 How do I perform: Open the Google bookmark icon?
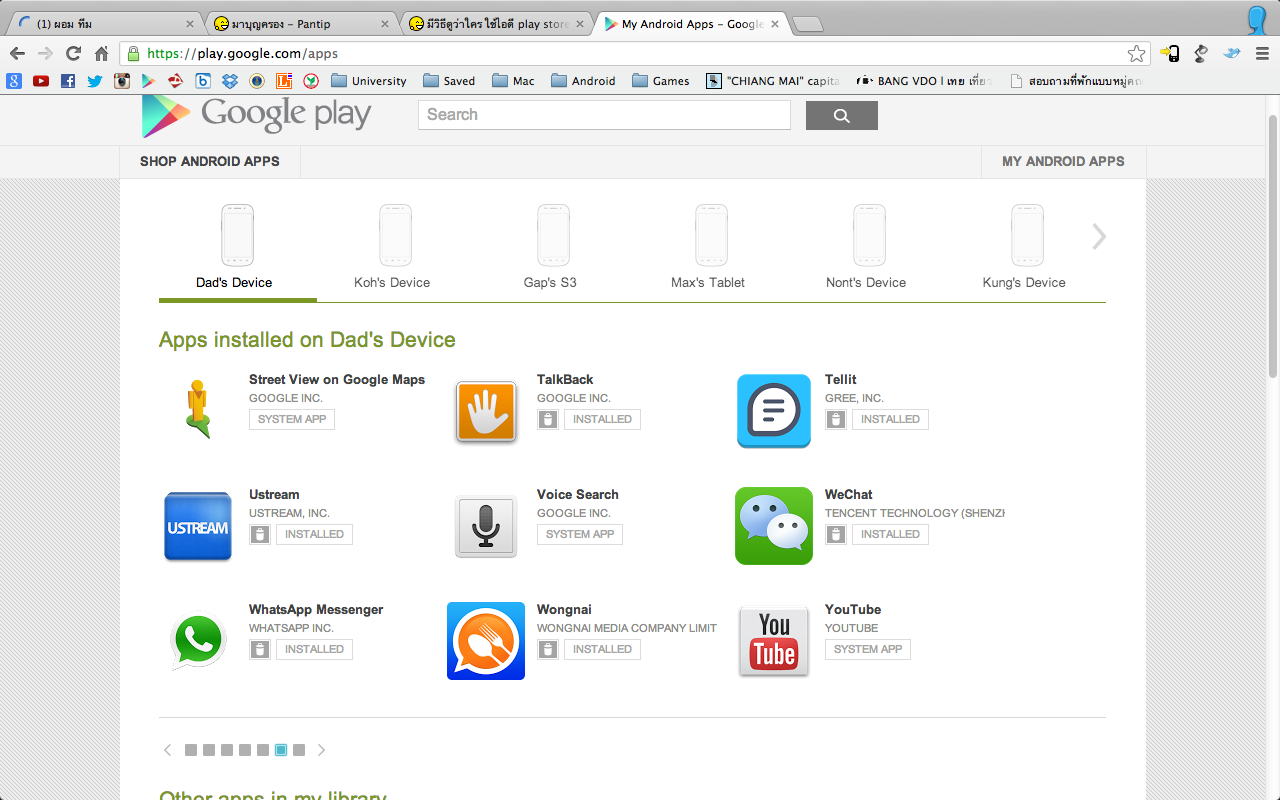click(14, 81)
